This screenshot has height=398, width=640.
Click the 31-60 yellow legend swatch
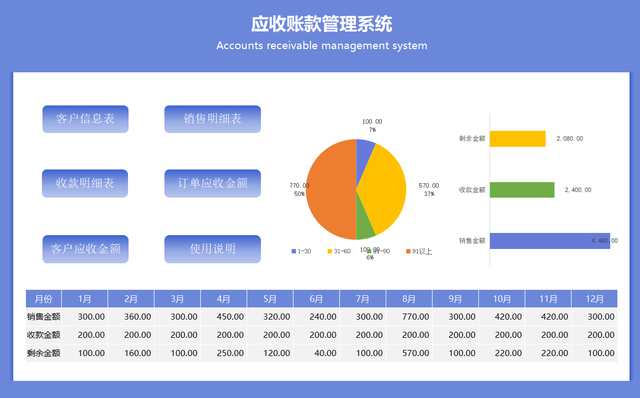click(x=330, y=251)
